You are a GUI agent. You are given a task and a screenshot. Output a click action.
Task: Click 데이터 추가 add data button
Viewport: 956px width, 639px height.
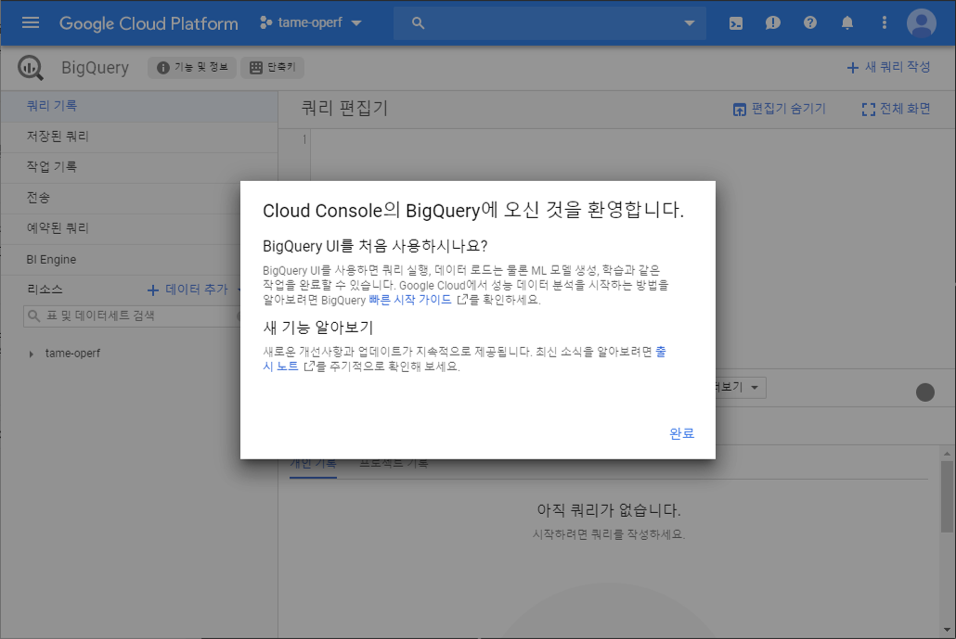point(188,290)
